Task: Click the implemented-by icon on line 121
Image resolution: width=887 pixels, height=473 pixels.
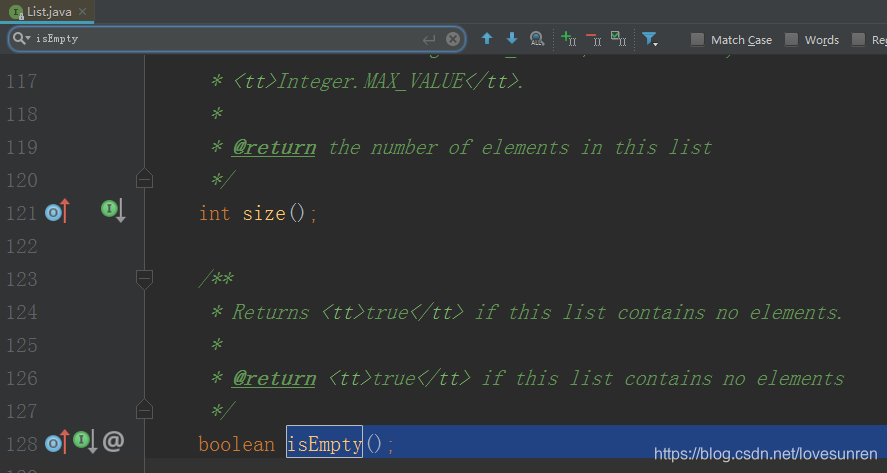Action: 113,210
